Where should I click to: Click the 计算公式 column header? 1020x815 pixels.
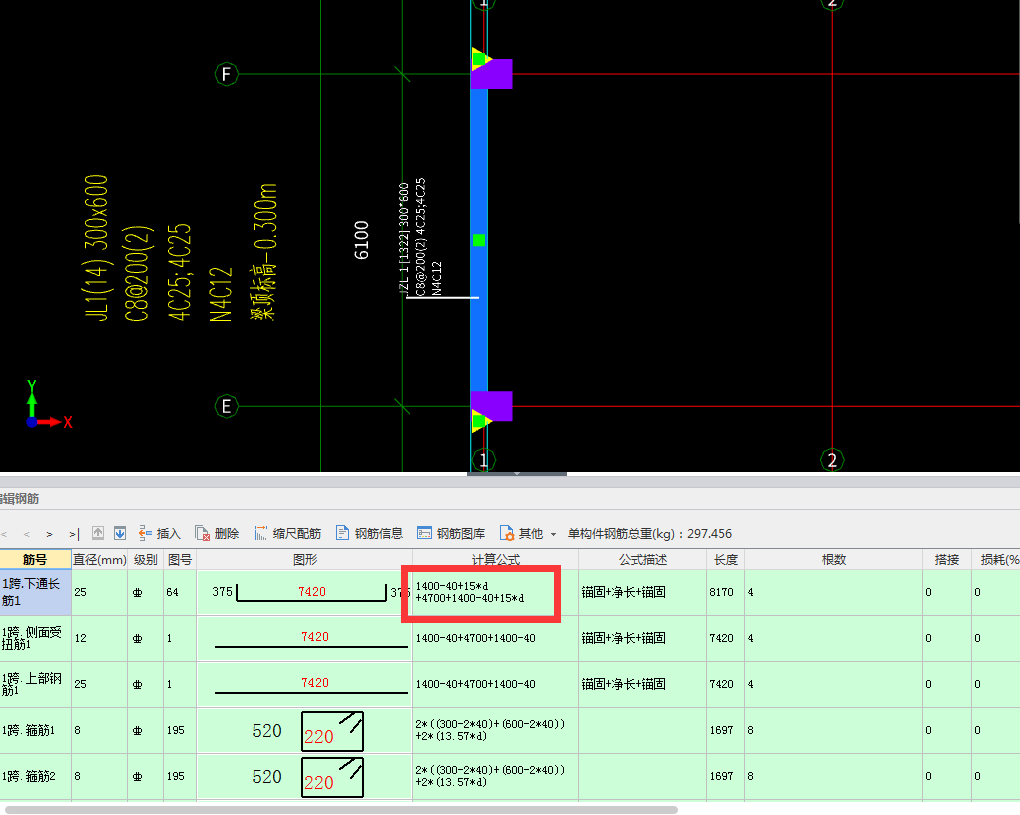(495, 560)
